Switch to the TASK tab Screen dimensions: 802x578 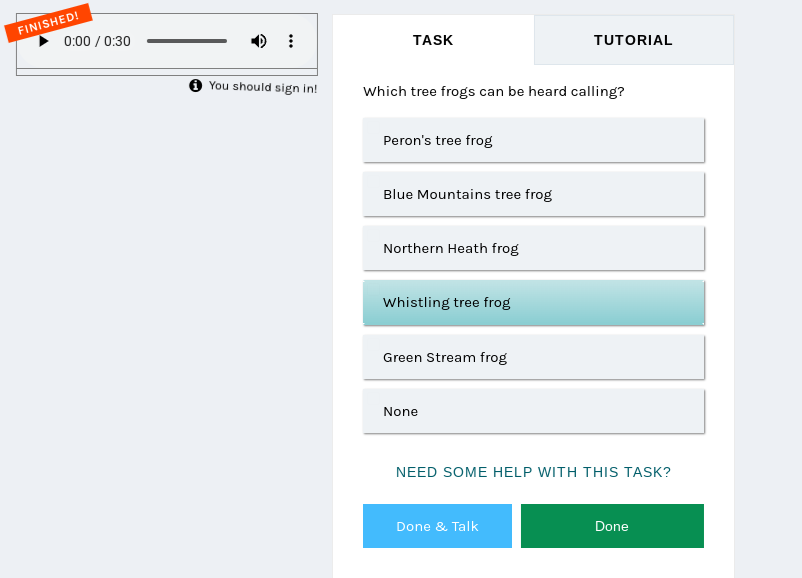click(x=433, y=40)
